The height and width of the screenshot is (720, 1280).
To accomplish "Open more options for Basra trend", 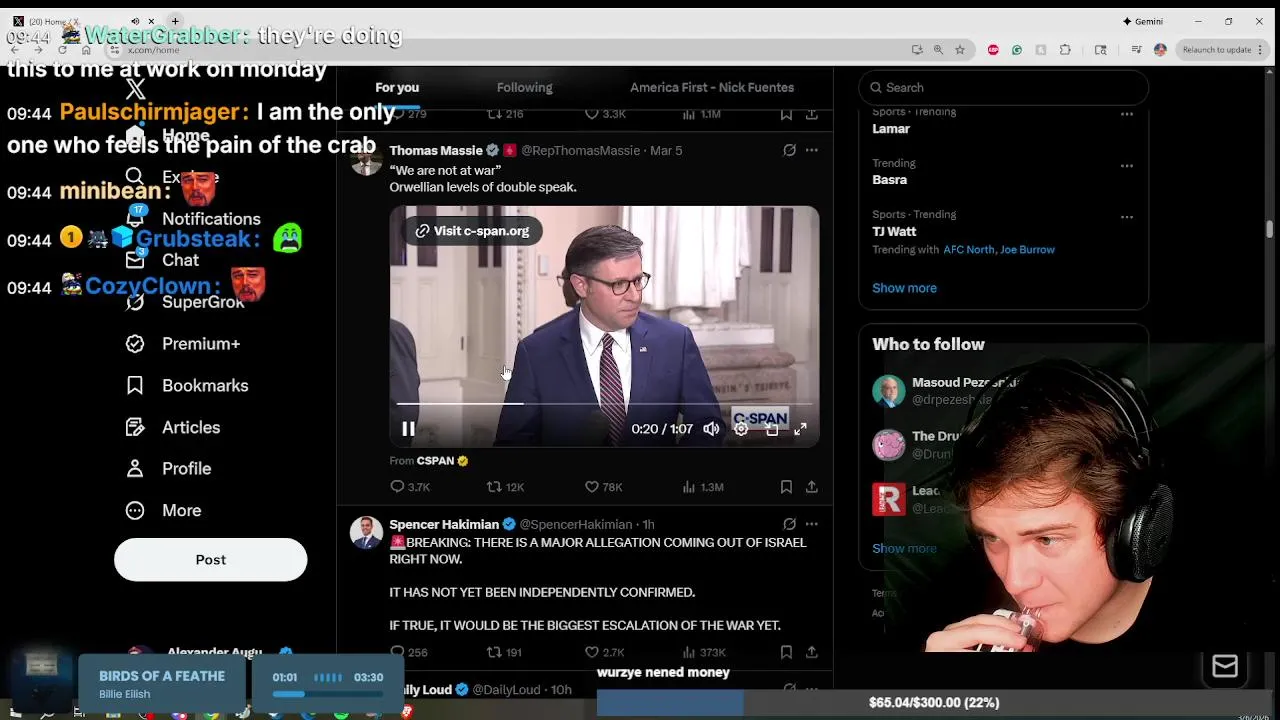I will (x=1127, y=165).
